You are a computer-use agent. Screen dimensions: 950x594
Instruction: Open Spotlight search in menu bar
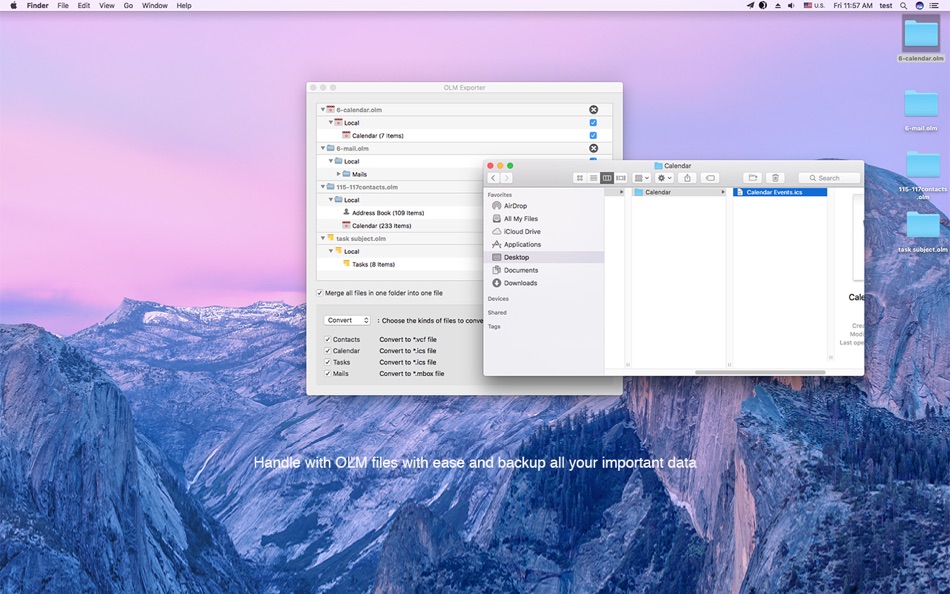point(903,5)
